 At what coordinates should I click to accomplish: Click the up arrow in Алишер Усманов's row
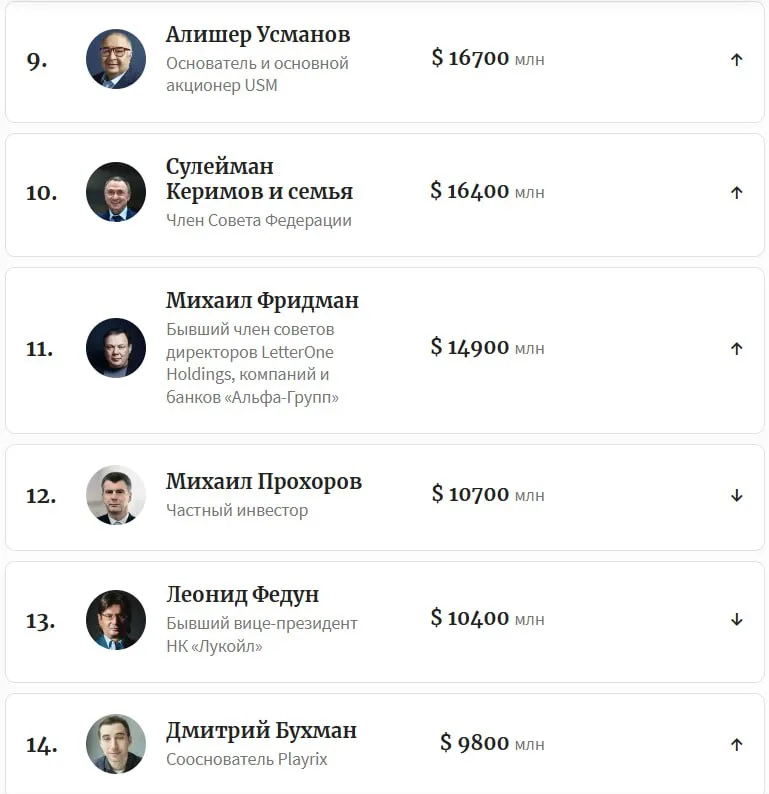tap(736, 60)
